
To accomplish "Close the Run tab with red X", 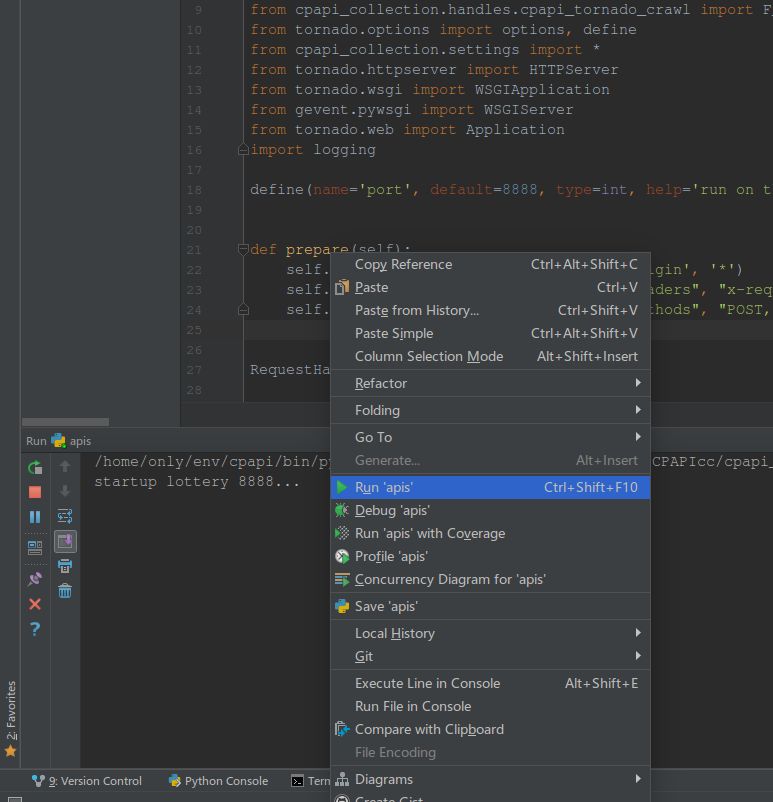I will click(x=35, y=604).
